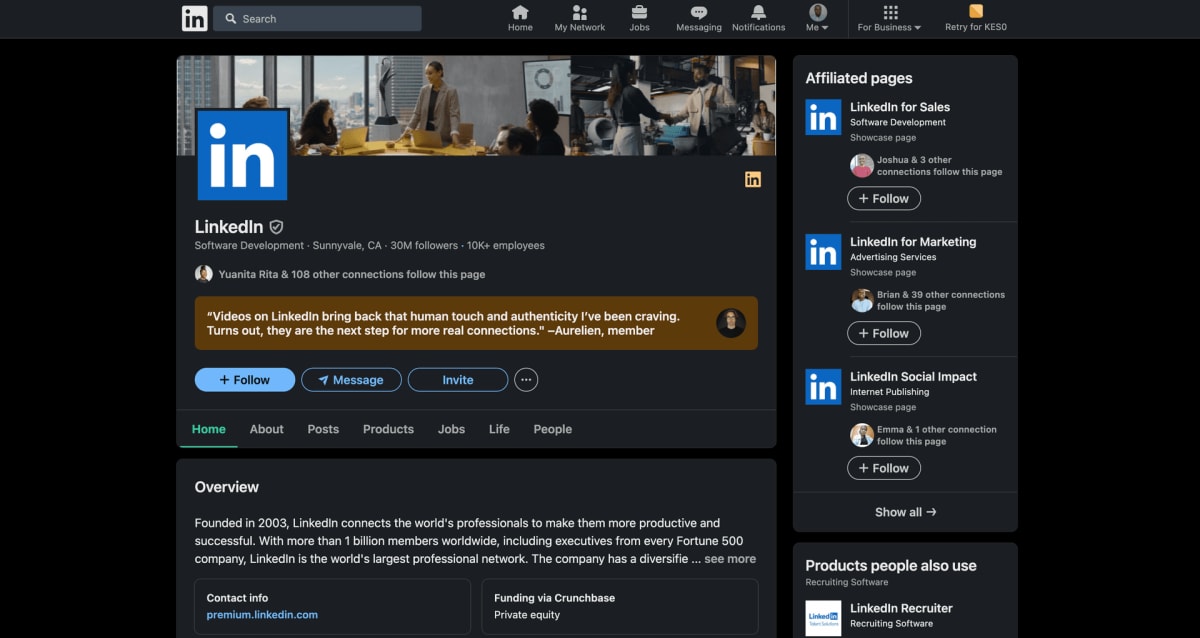Follow LinkedIn Social Impact page

(x=884, y=468)
